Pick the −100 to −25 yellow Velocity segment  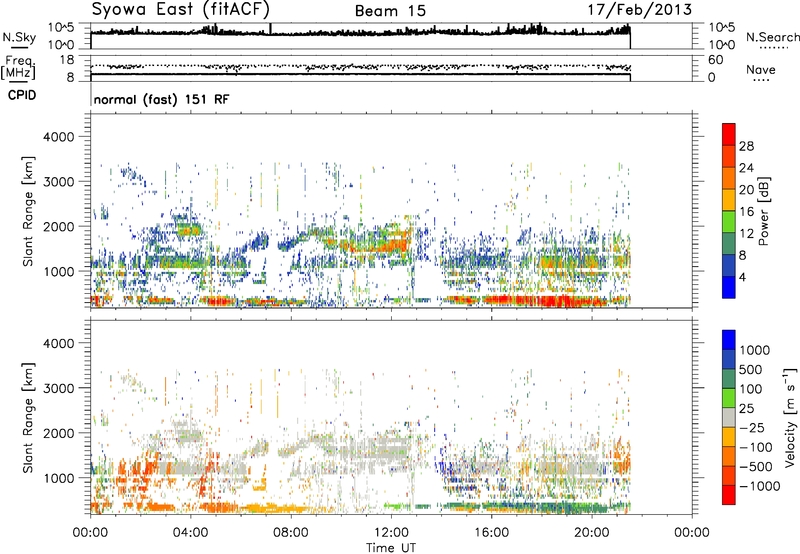729,437
